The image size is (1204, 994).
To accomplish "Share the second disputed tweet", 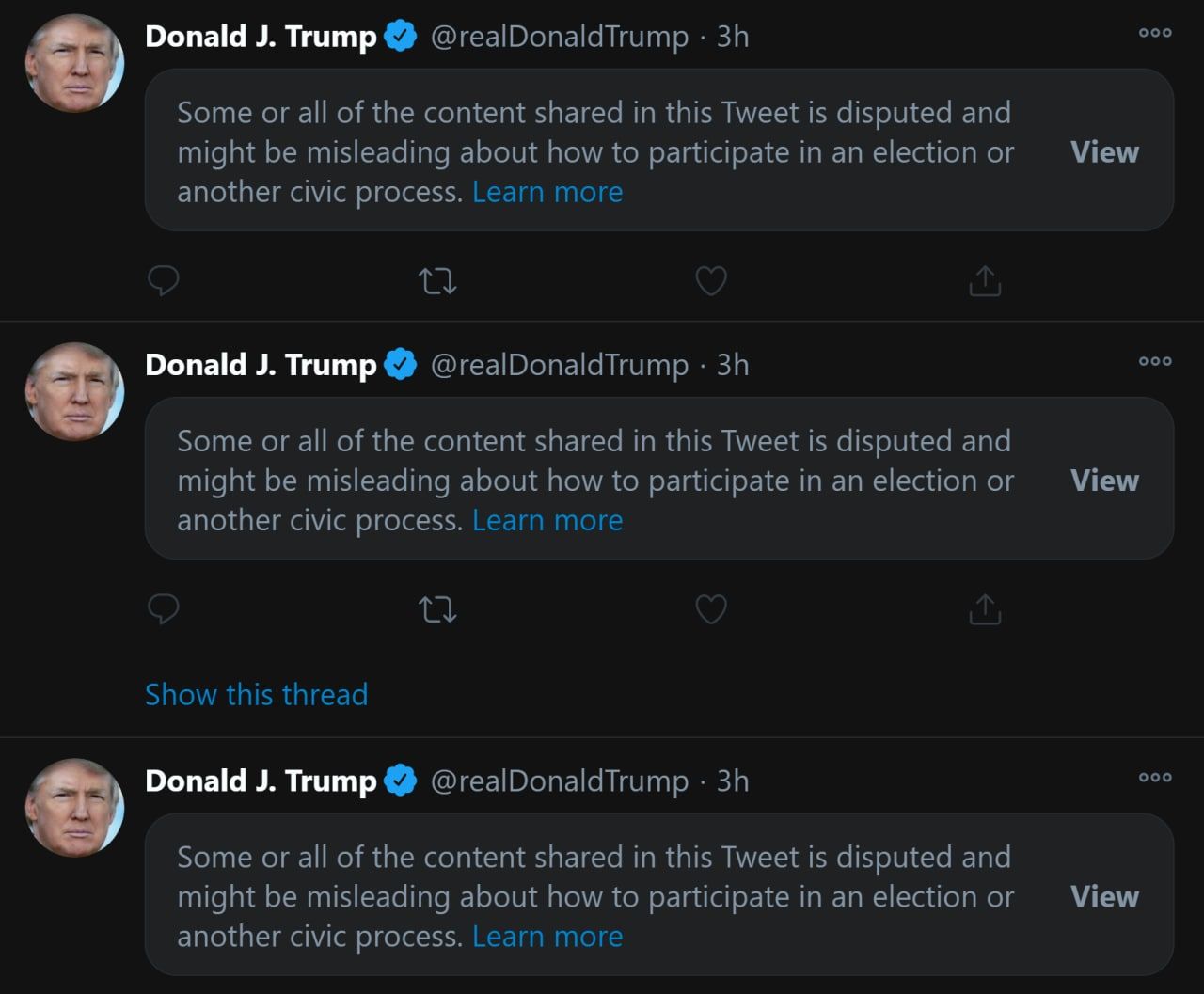I will 985,609.
